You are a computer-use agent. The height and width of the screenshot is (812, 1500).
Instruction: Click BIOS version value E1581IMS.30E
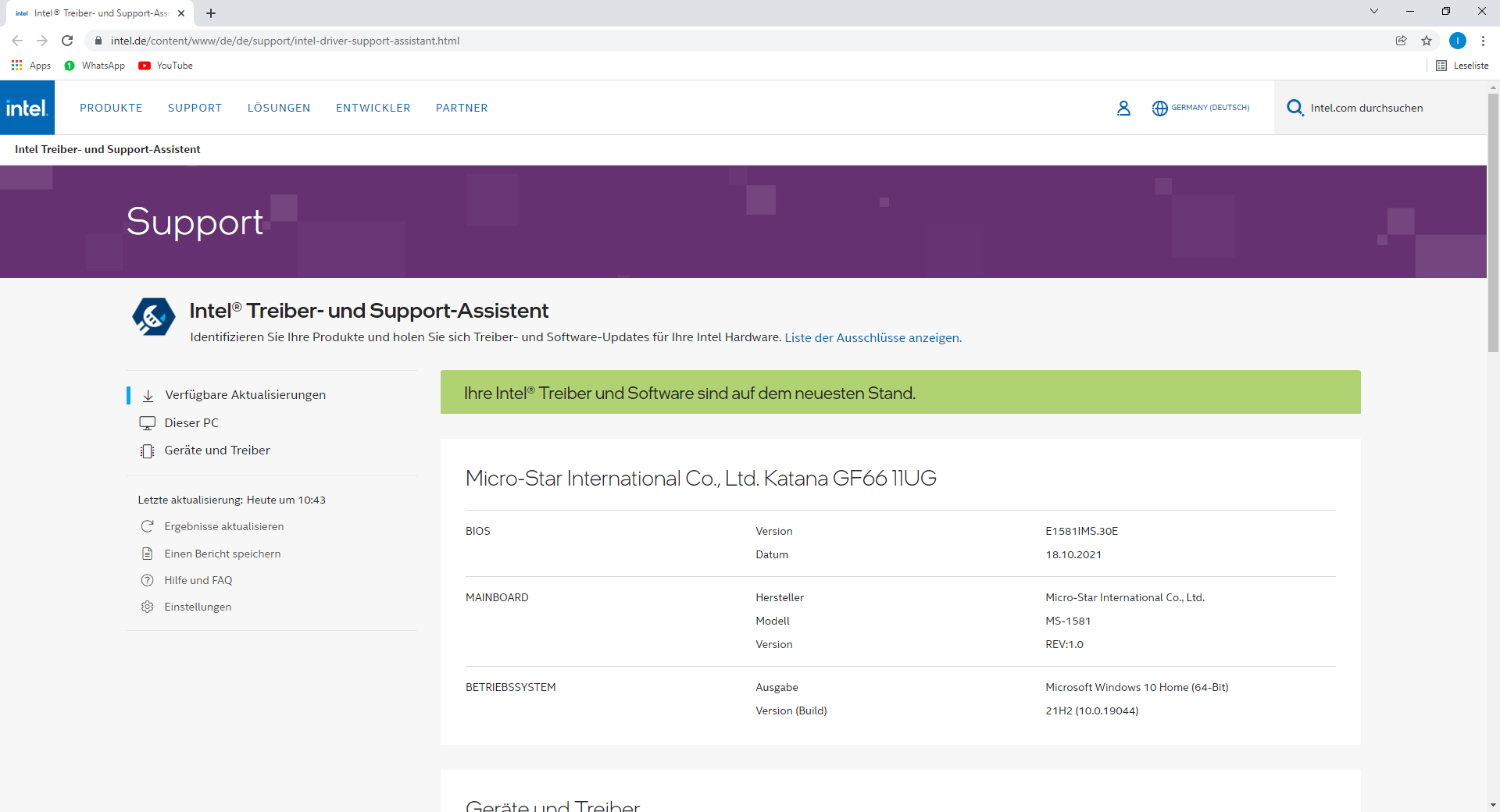point(1082,531)
